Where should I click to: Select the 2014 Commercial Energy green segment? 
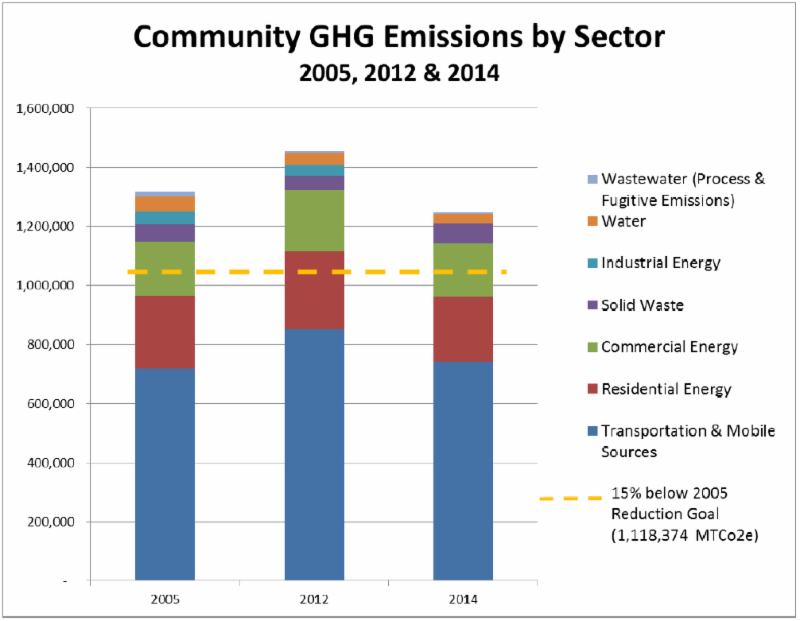(463, 270)
